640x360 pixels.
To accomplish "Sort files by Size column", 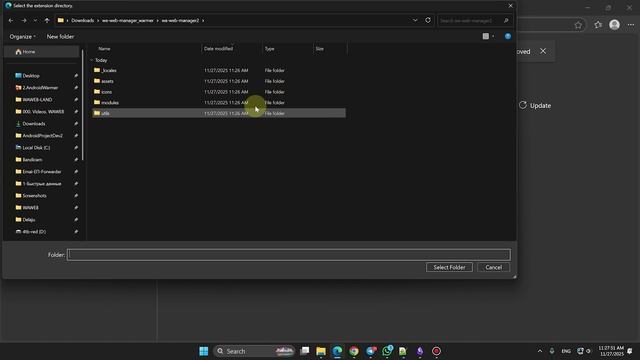I will coord(320,49).
